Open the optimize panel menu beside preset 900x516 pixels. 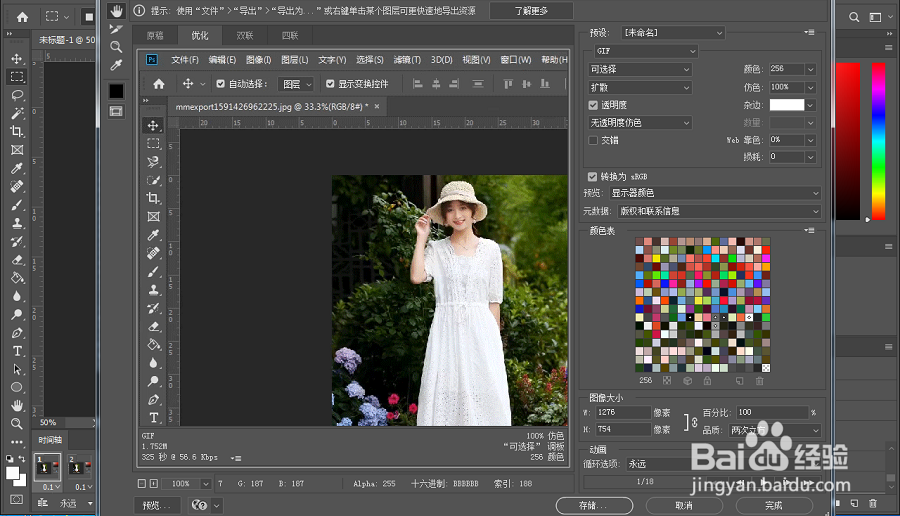tap(809, 33)
